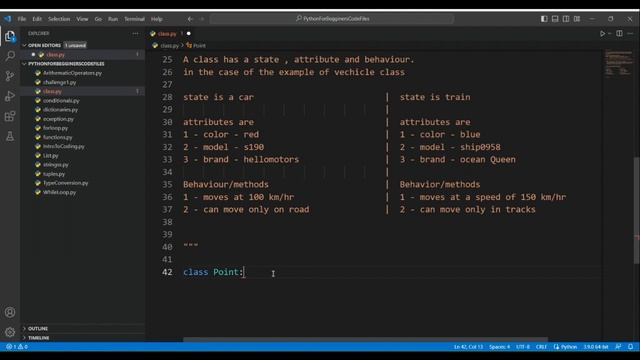The height and width of the screenshot is (360, 640).
Task: Click the editor vertical scrollbar thumb
Action: (637, 210)
